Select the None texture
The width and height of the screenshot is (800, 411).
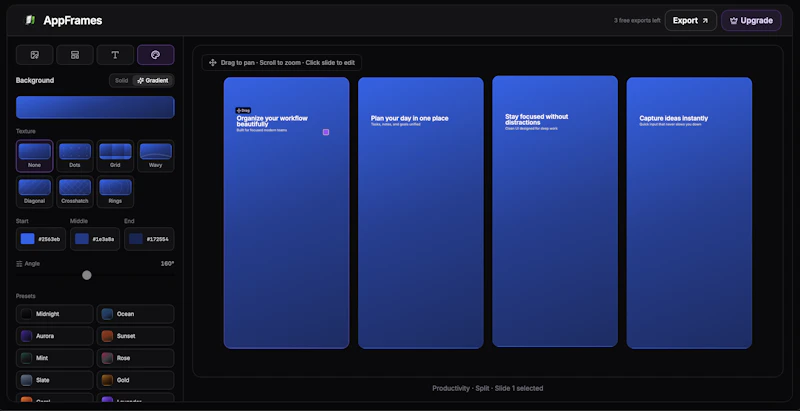35,156
